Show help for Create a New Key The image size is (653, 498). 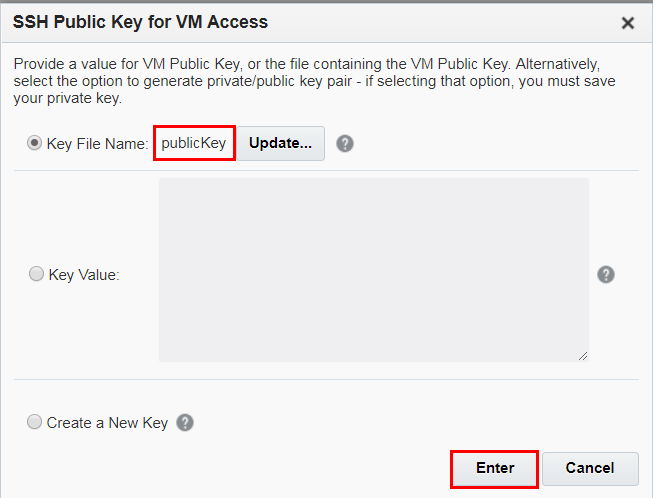point(185,422)
